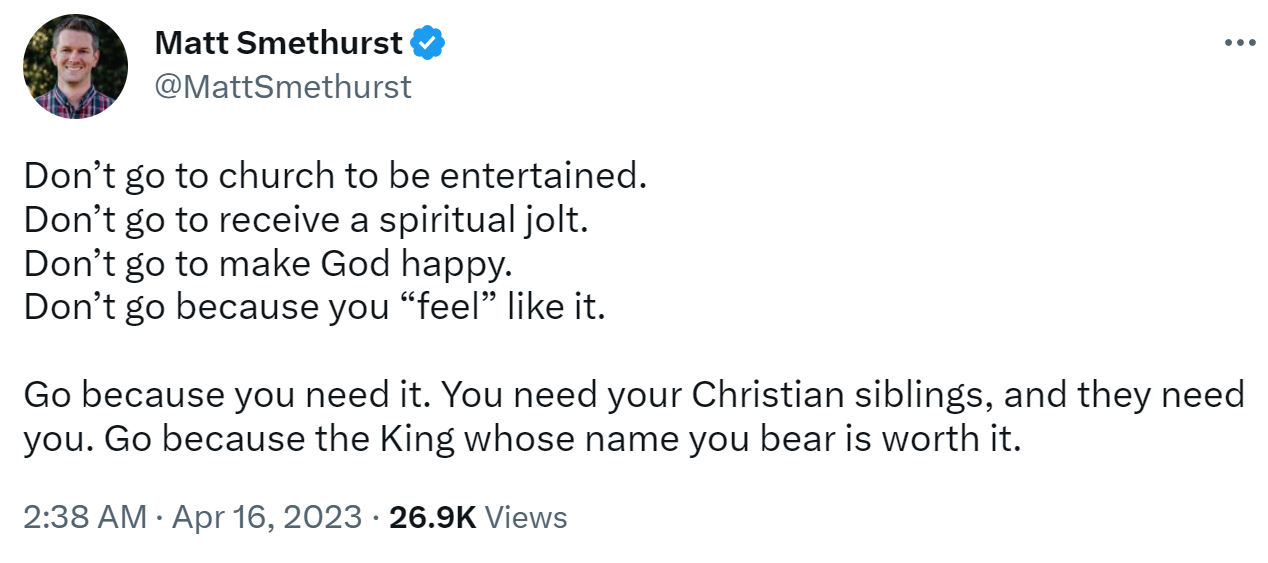The height and width of the screenshot is (563, 1268).
Task: Click the word "church" in first line
Action: coord(277,176)
